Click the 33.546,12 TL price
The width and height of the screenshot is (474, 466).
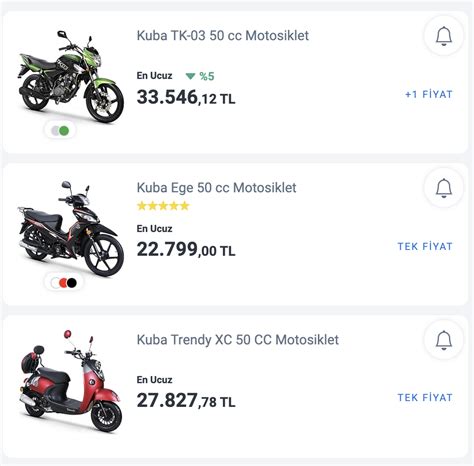click(186, 97)
